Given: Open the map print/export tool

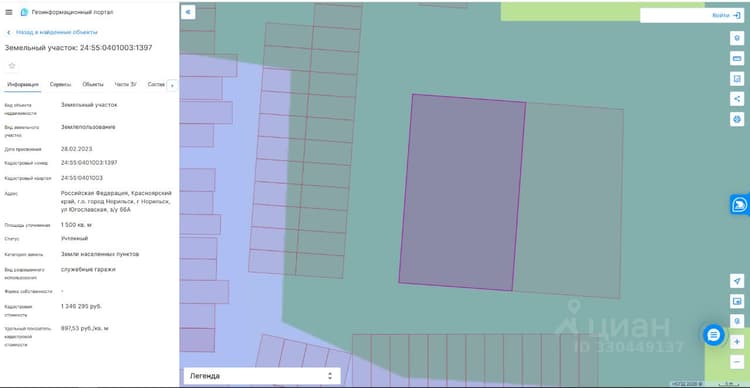Looking at the screenshot, I should point(737,78).
